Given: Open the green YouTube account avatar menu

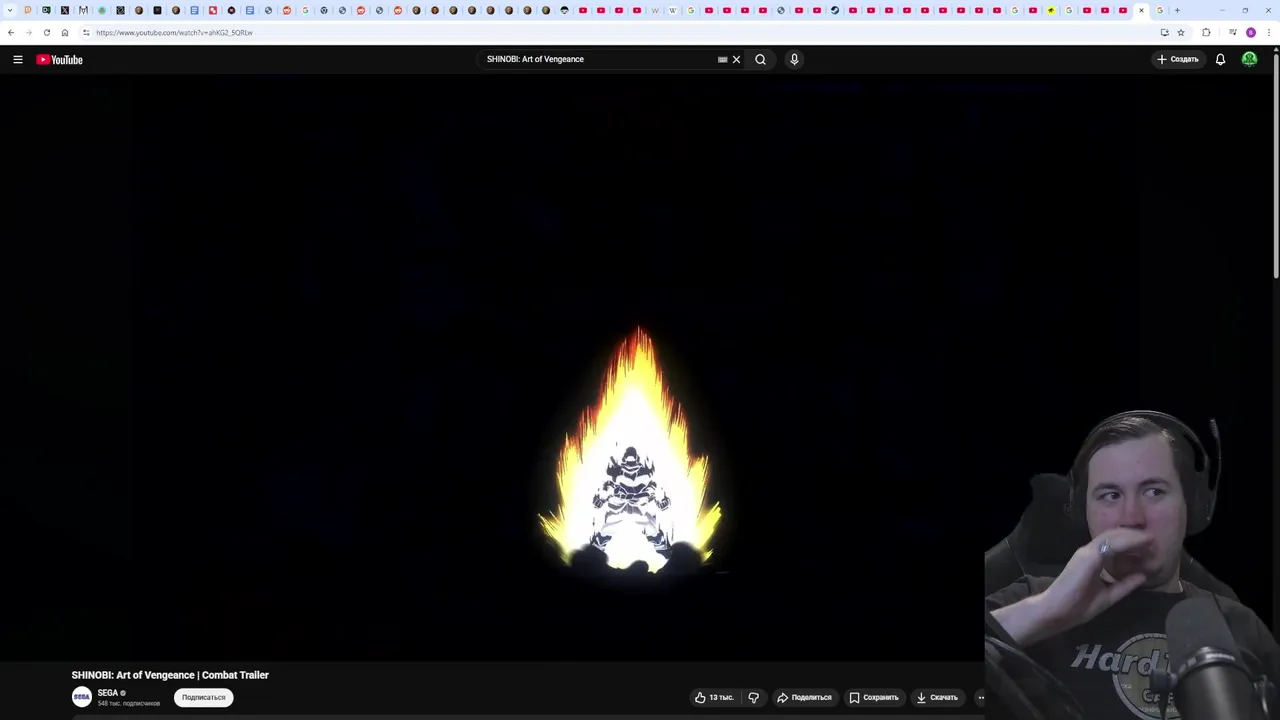Looking at the screenshot, I should click(x=1249, y=59).
